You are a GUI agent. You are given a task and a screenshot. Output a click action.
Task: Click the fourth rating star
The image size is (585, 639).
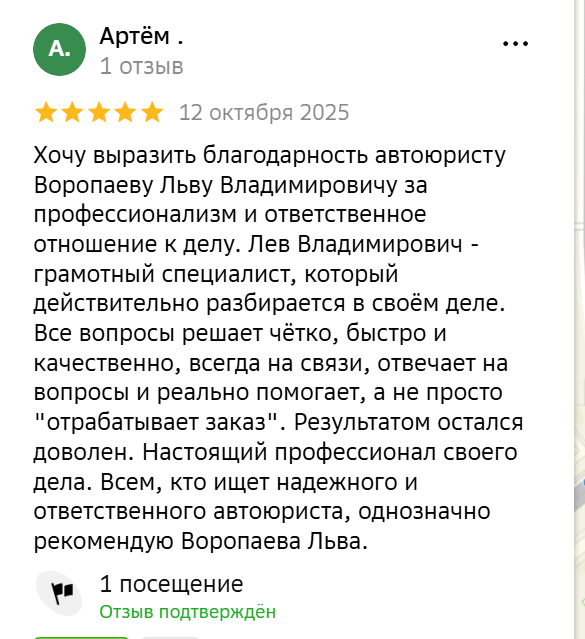point(126,112)
